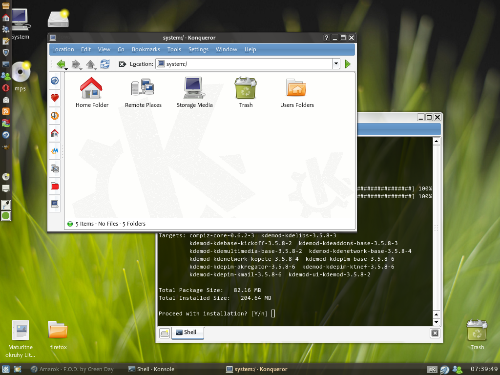Switch to system:/ - Konqueror taskbar entry
The width and height of the screenshot is (500, 375).
click(x=256, y=369)
